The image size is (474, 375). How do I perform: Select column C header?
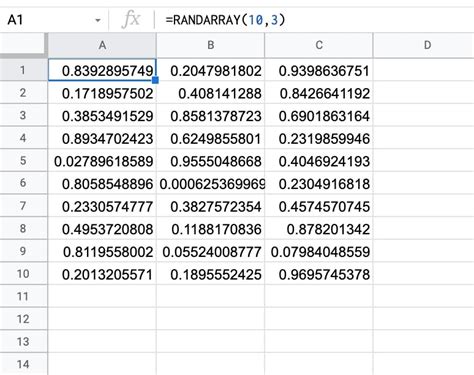(319, 45)
